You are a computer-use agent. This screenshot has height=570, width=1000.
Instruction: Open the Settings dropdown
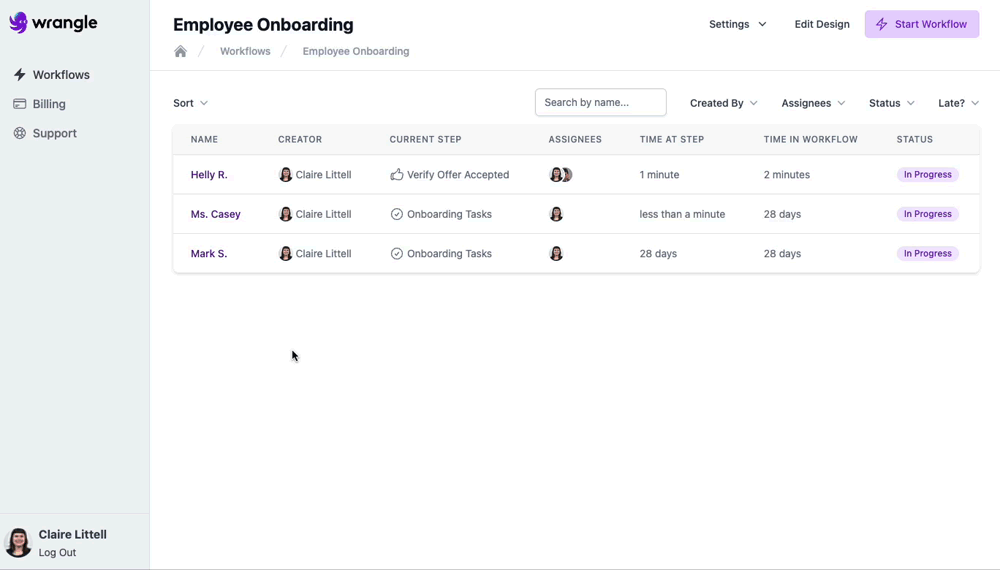pos(737,24)
